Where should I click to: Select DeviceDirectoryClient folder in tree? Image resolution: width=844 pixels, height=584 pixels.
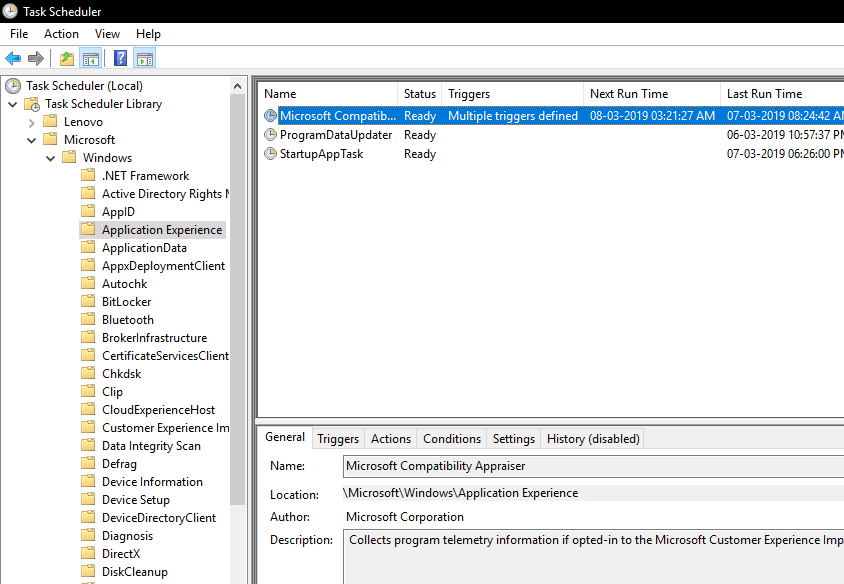point(159,518)
